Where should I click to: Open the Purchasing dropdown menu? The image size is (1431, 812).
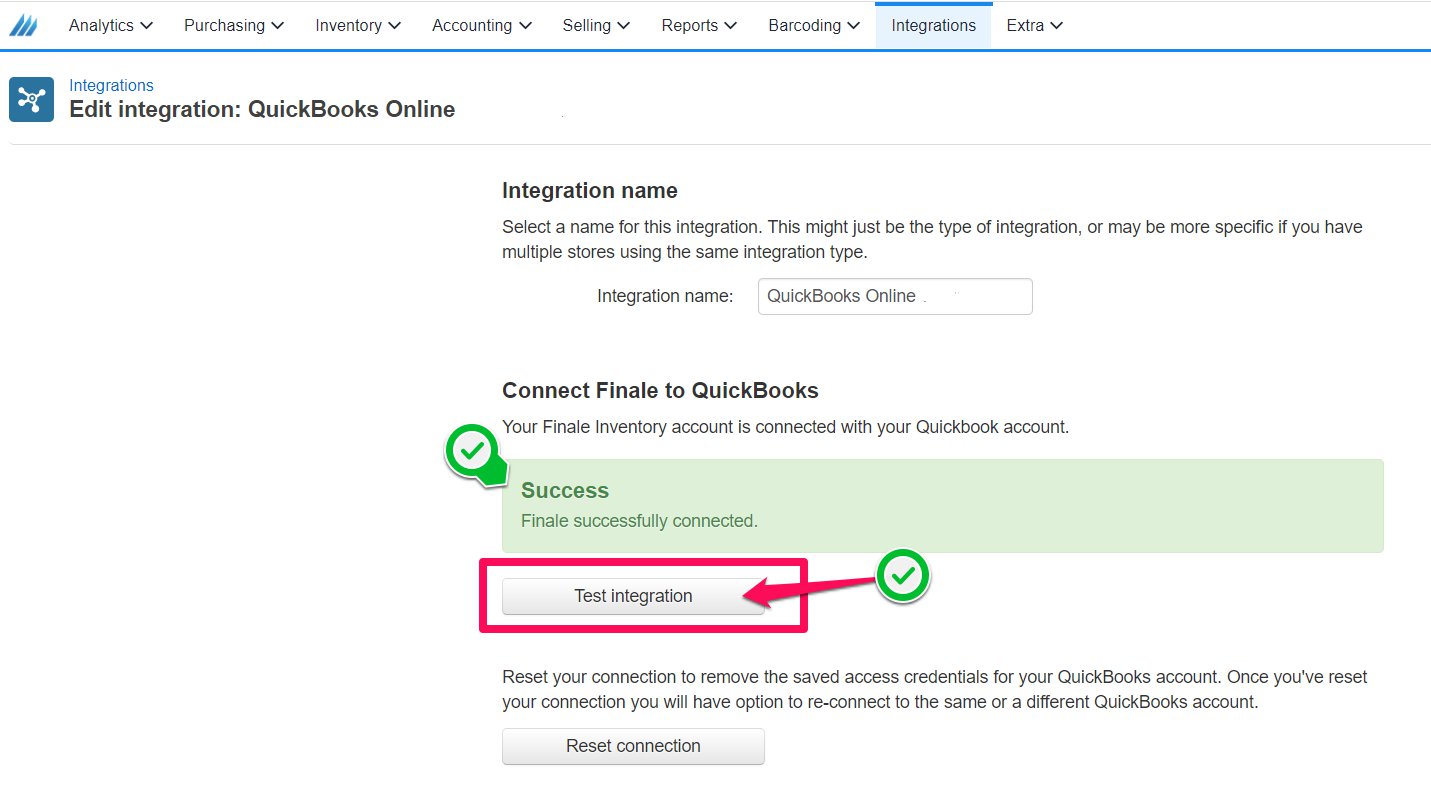pyautogui.click(x=234, y=25)
